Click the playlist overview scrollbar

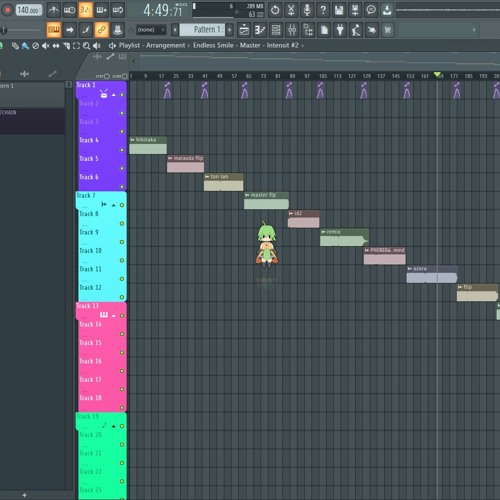tap(319, 61)
